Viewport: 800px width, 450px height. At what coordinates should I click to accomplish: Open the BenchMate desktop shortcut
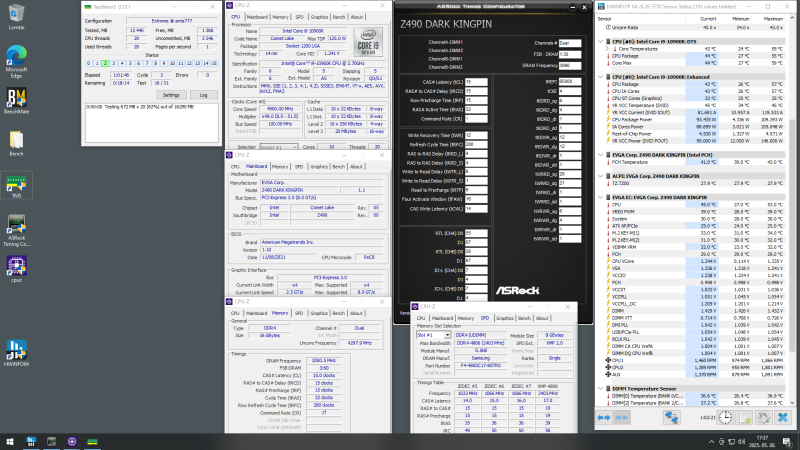point(16,101)
